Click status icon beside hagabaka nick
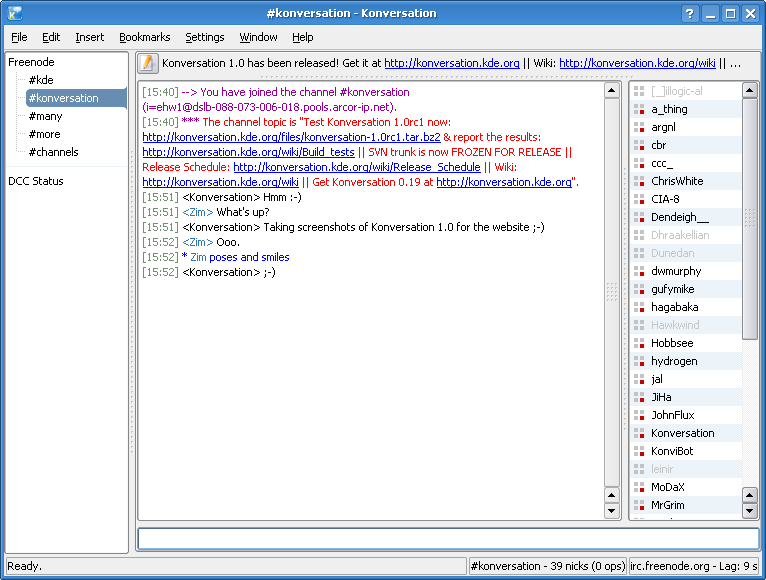Image resolution: width=766 pixels, height=580 pixels. [x=639, y=307]
